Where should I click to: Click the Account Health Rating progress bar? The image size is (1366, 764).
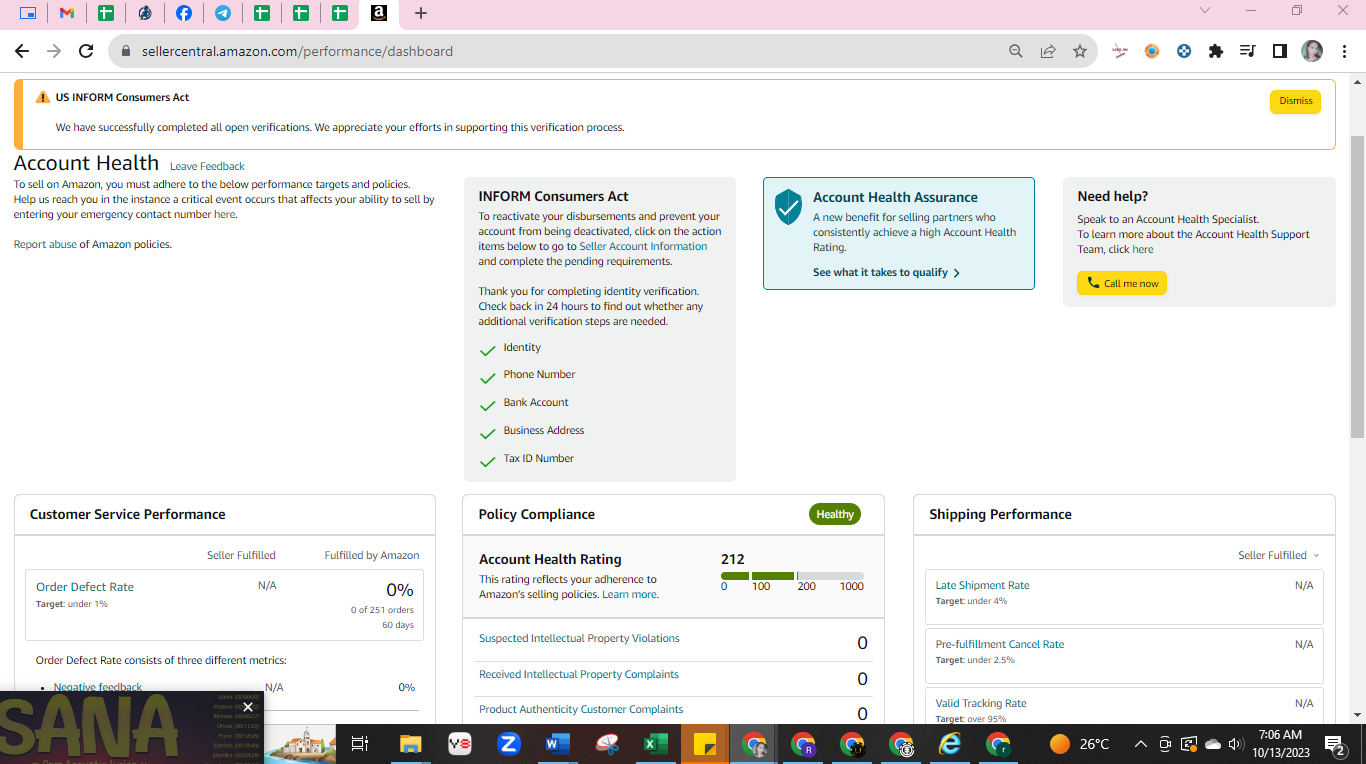(x=792, y=576)
